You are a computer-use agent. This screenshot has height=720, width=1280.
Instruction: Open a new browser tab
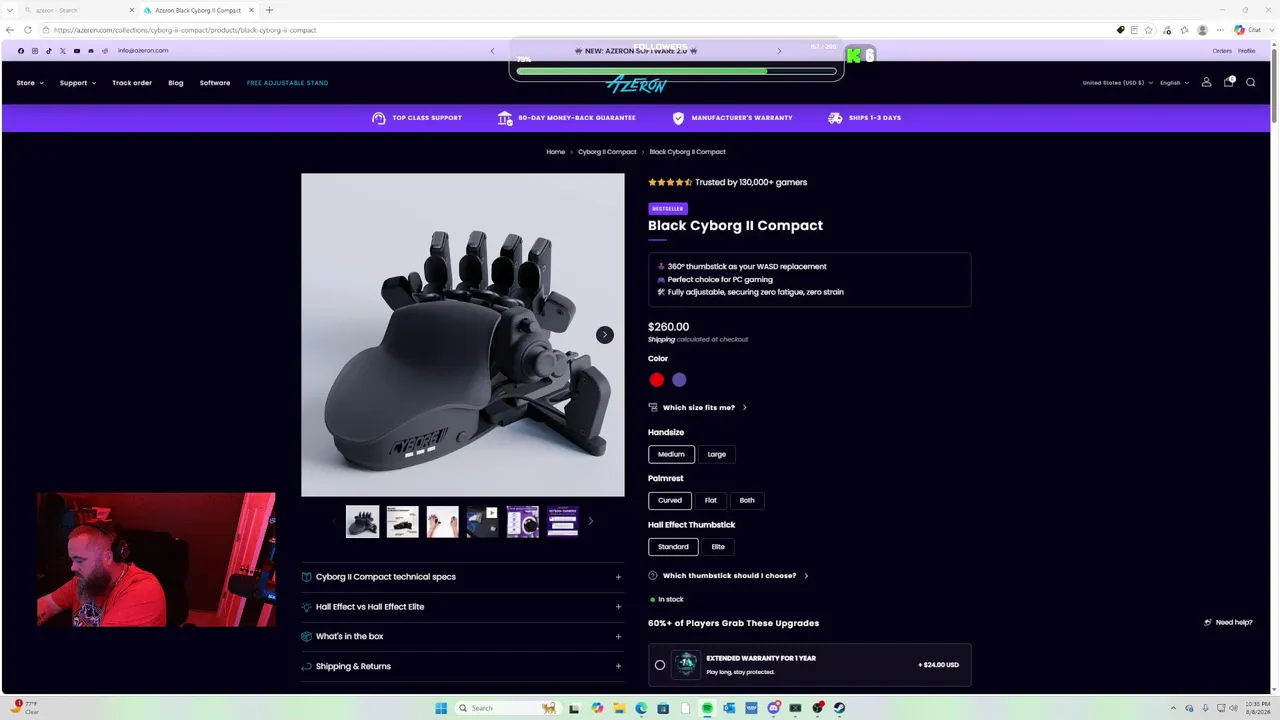(x=269, y=10)
